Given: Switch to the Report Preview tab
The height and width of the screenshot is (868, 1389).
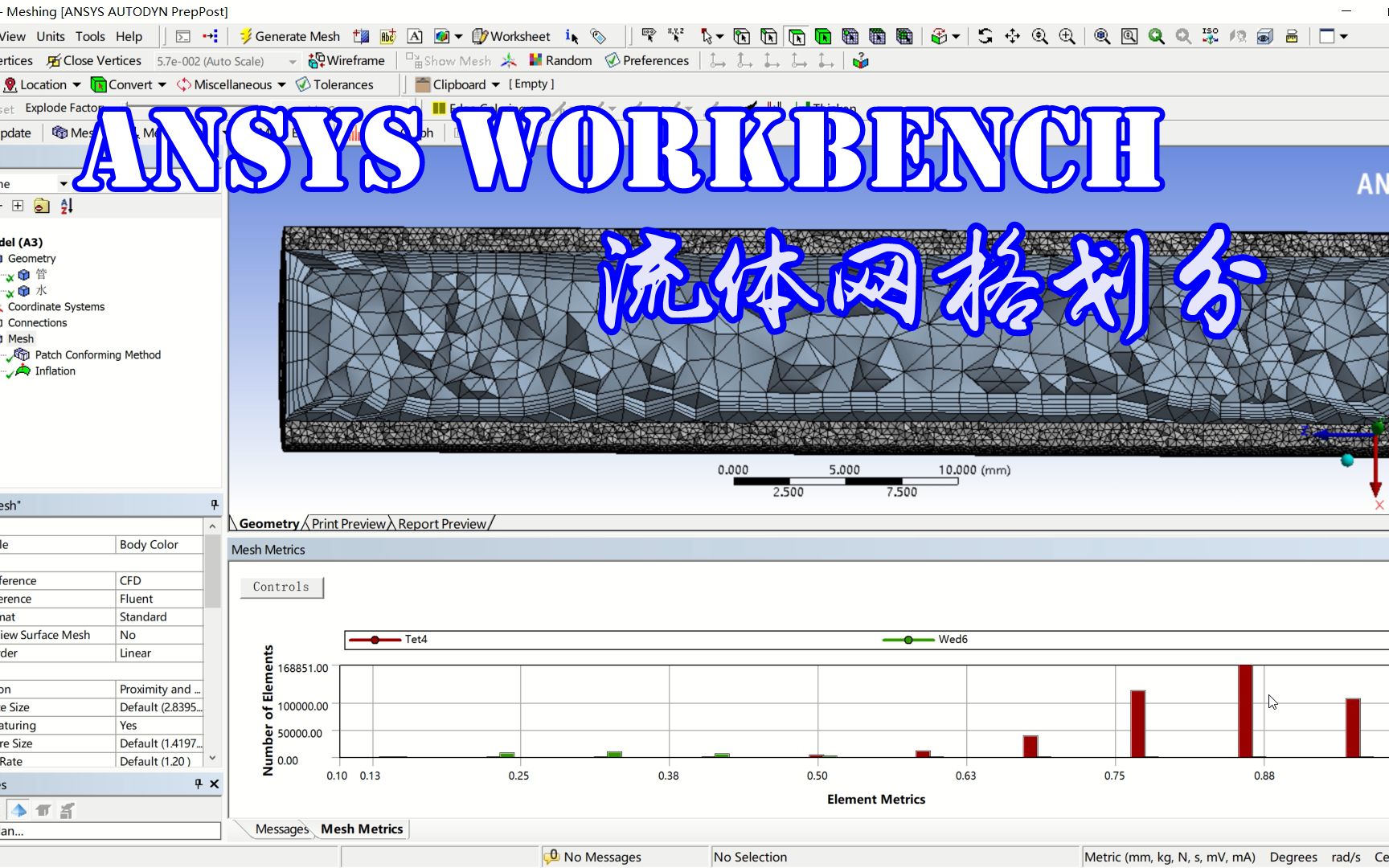Looking at the screenshot, I should [x=442, y=523].
